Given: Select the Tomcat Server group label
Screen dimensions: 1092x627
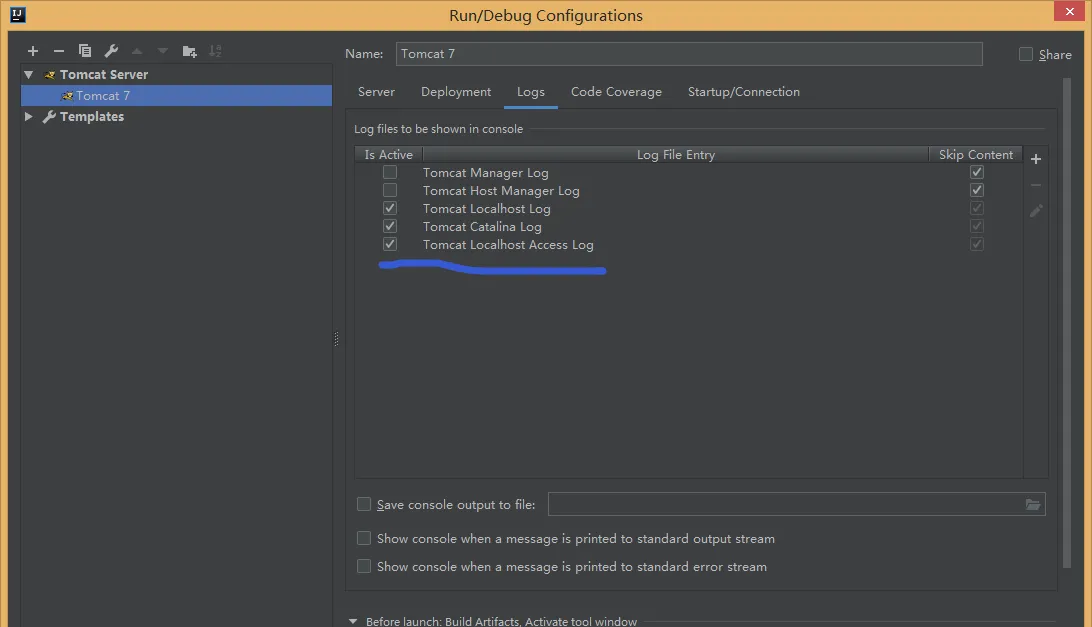Looking at the screenshot, I should pos(104,75).
